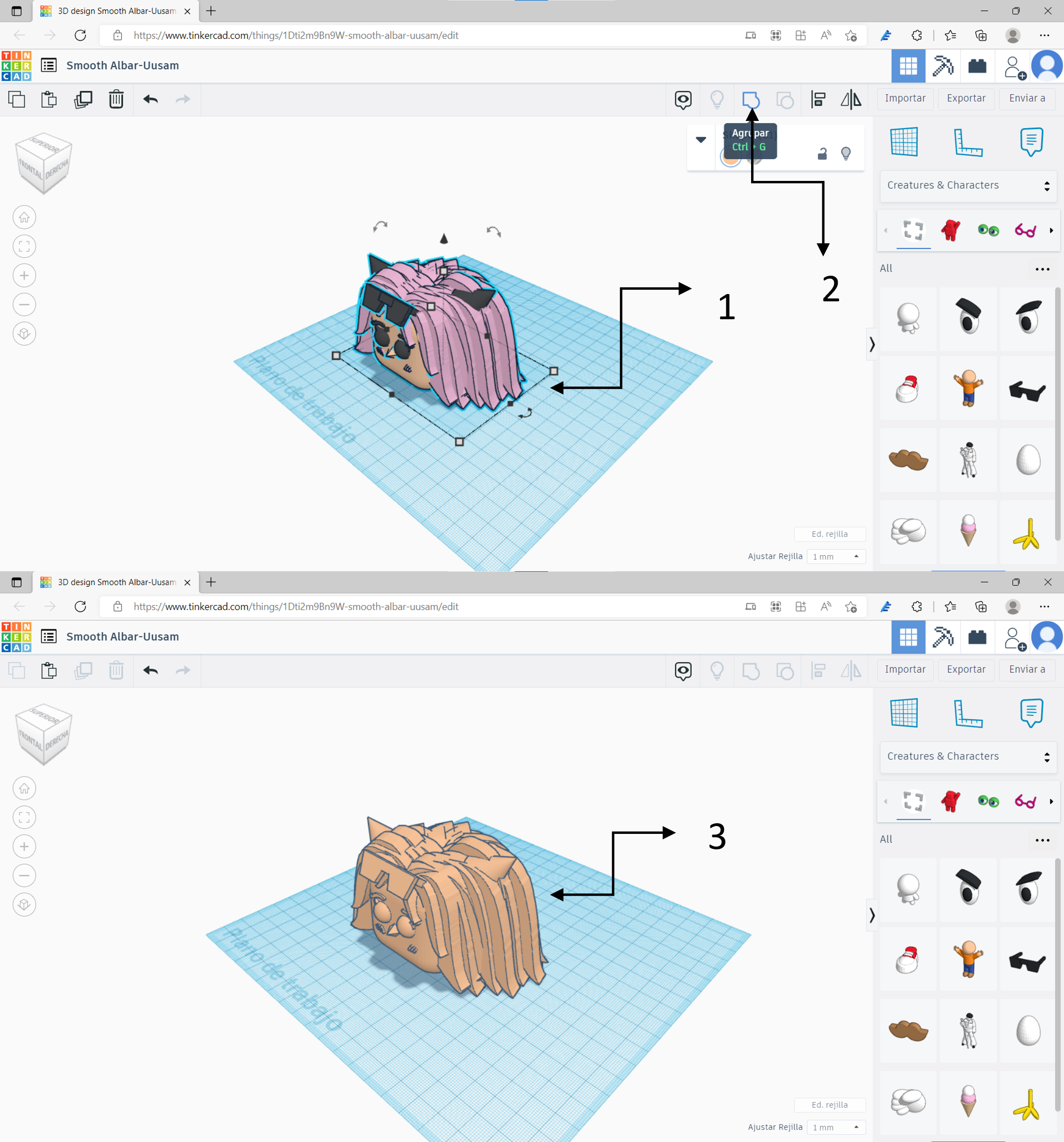Select the Ruler tool in lower window
Viewport: 1064px width, 1142px height.
(967, 713)
